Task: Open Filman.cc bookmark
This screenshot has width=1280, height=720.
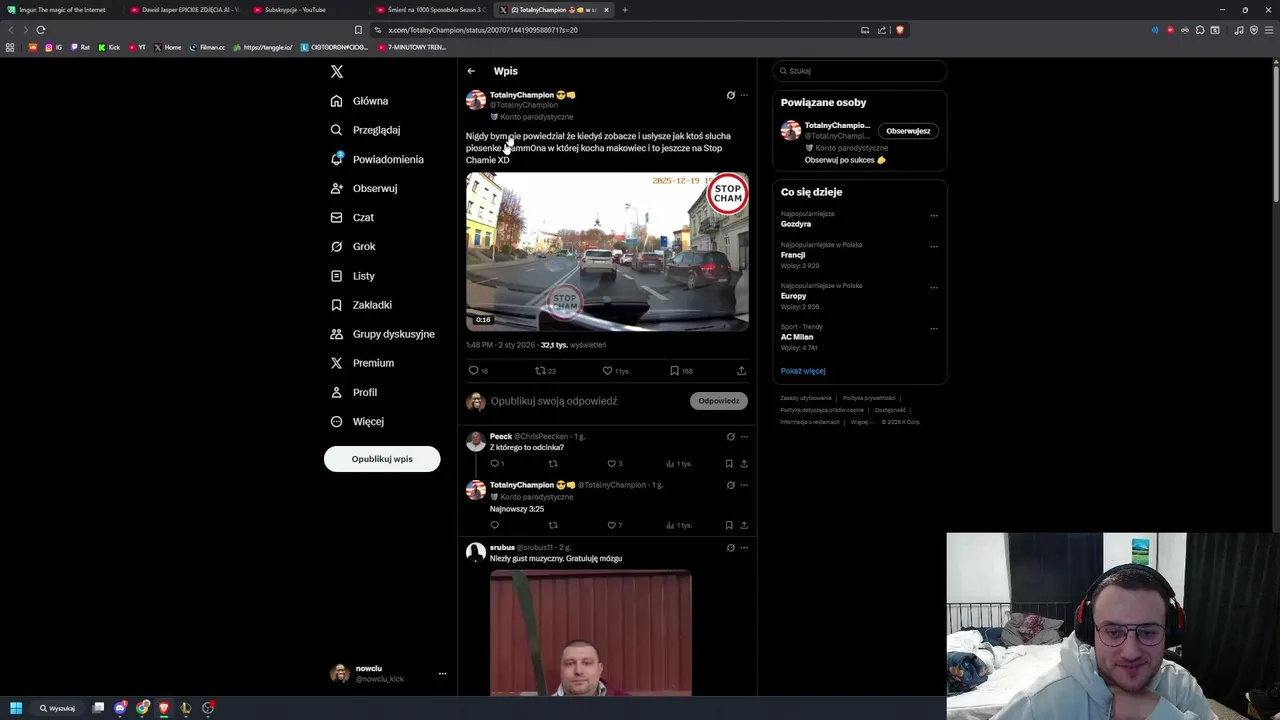Action: (x=207, y=47)
